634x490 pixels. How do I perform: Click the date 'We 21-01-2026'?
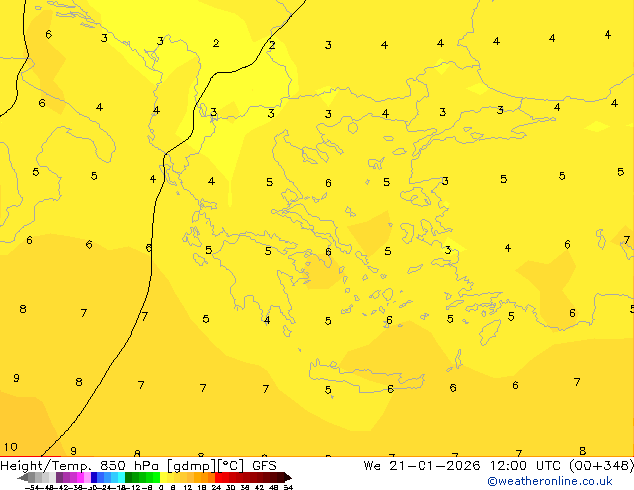pos(422,466)
